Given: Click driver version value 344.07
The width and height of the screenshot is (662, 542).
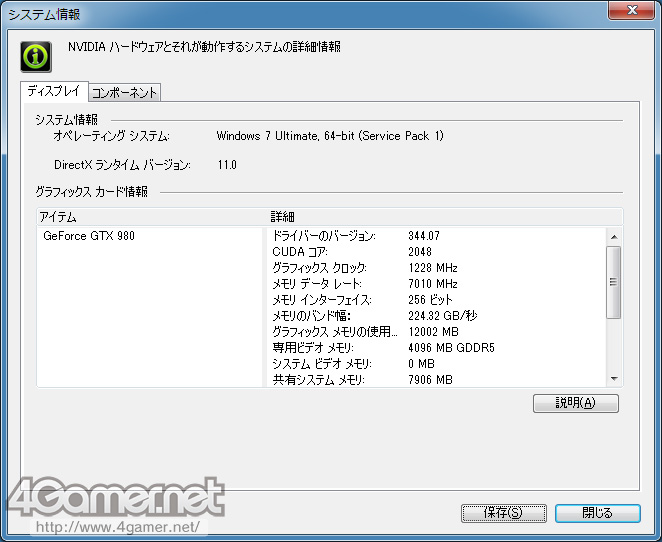Looking at the screenshot, I should pos(424,236).
